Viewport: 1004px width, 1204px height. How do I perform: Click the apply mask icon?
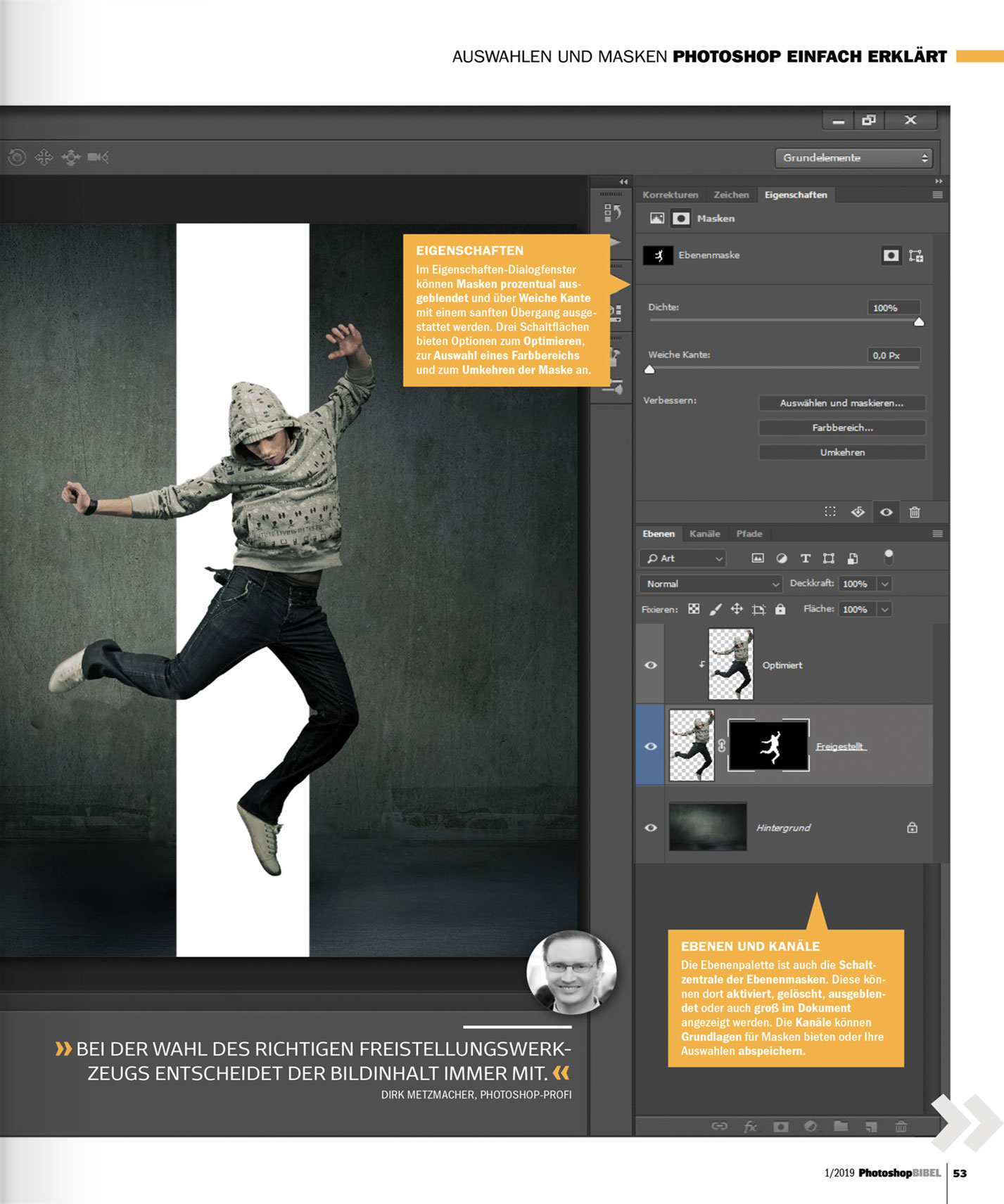coord(858,512)
